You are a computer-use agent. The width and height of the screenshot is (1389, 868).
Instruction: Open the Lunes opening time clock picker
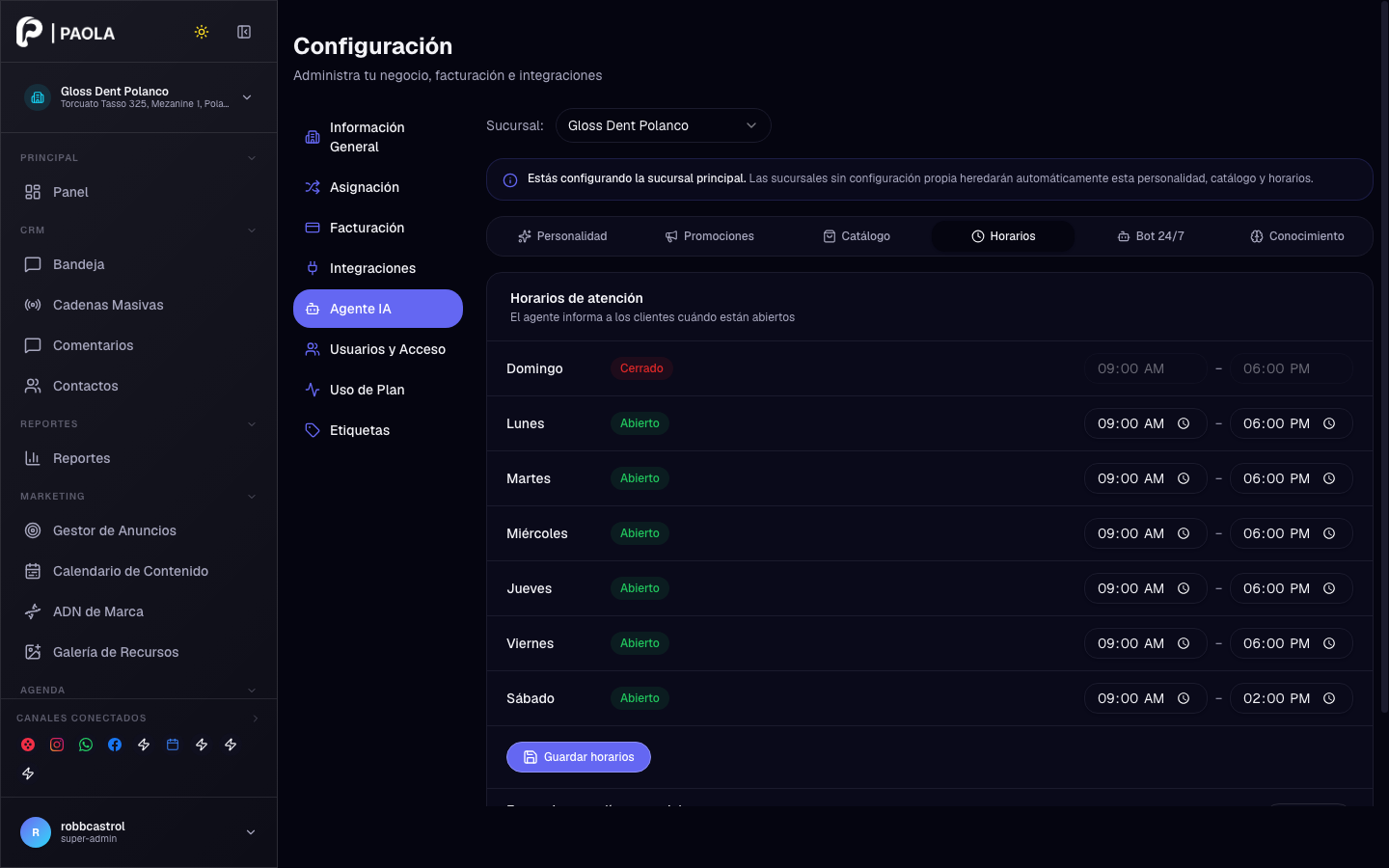(x=1184, y=423)
